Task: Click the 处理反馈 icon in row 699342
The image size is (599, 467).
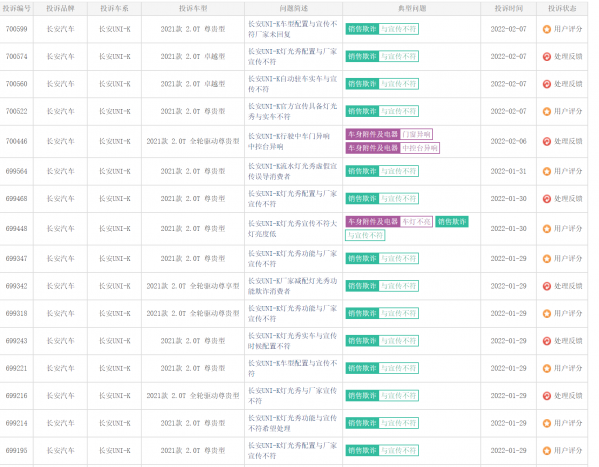Action: tap(547, 286)
